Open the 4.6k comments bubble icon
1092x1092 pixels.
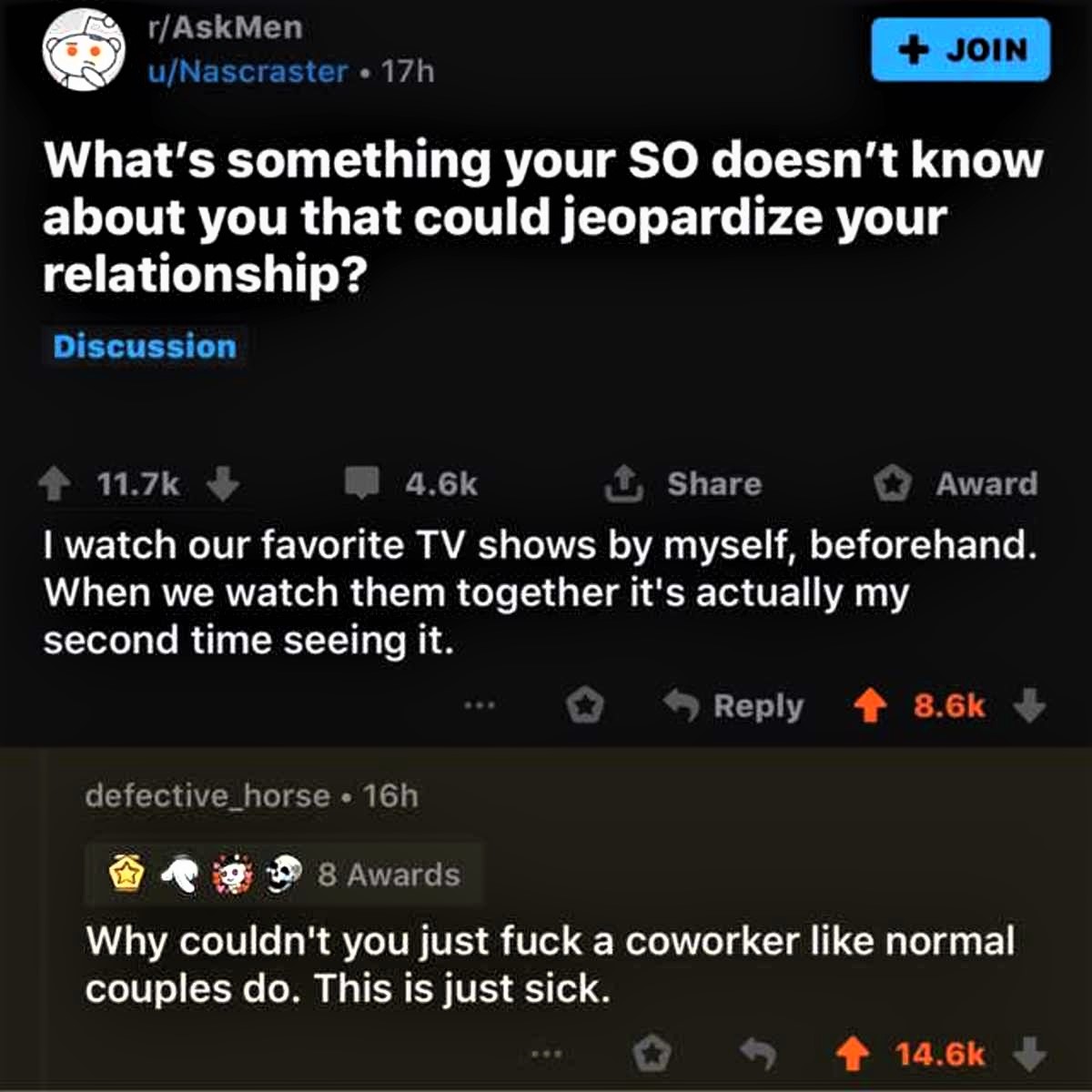(x=362, y=483)
